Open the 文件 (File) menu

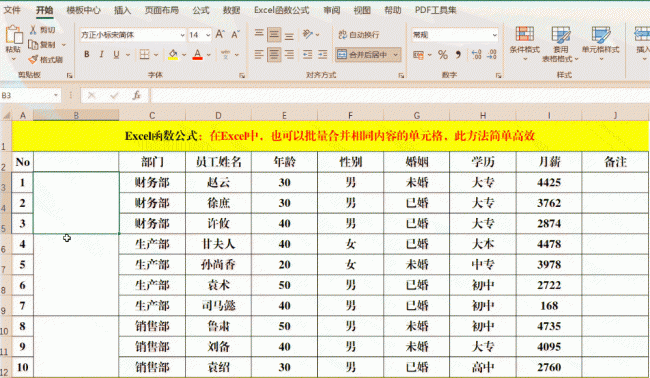click(12, 10)
